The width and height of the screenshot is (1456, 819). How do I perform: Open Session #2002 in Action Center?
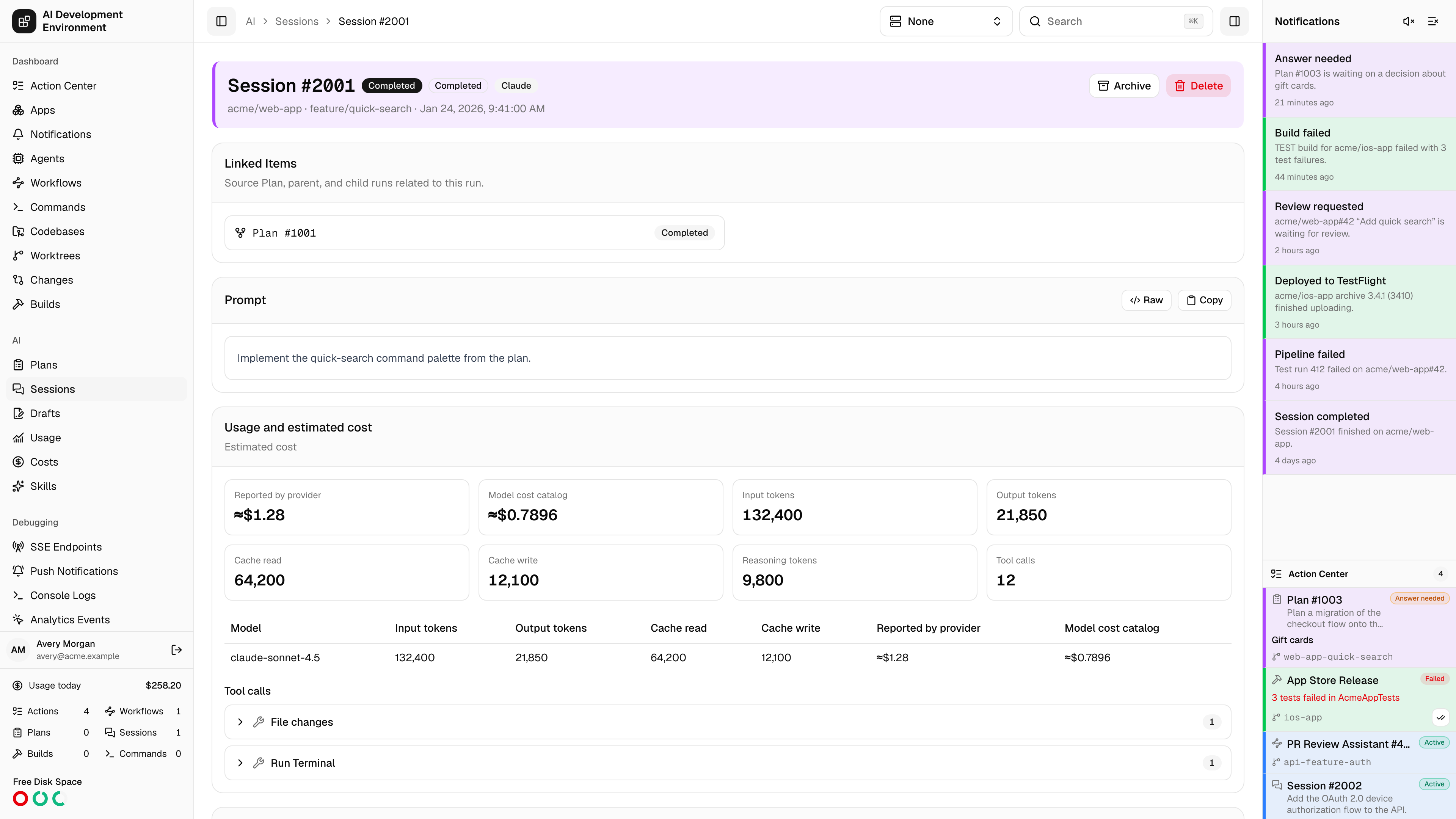pos(1359,797)
